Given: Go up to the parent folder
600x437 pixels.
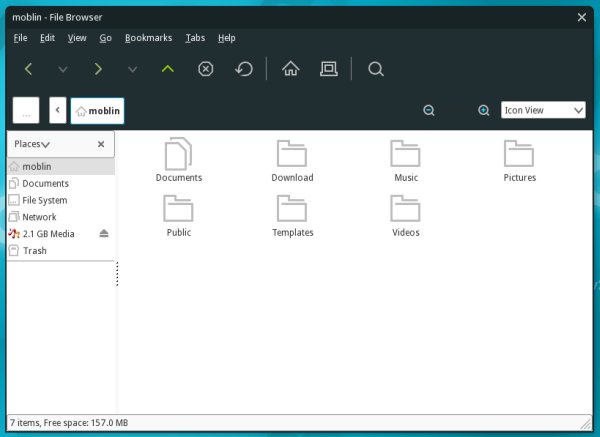Looking at the screenshot, I should (168, 69).
